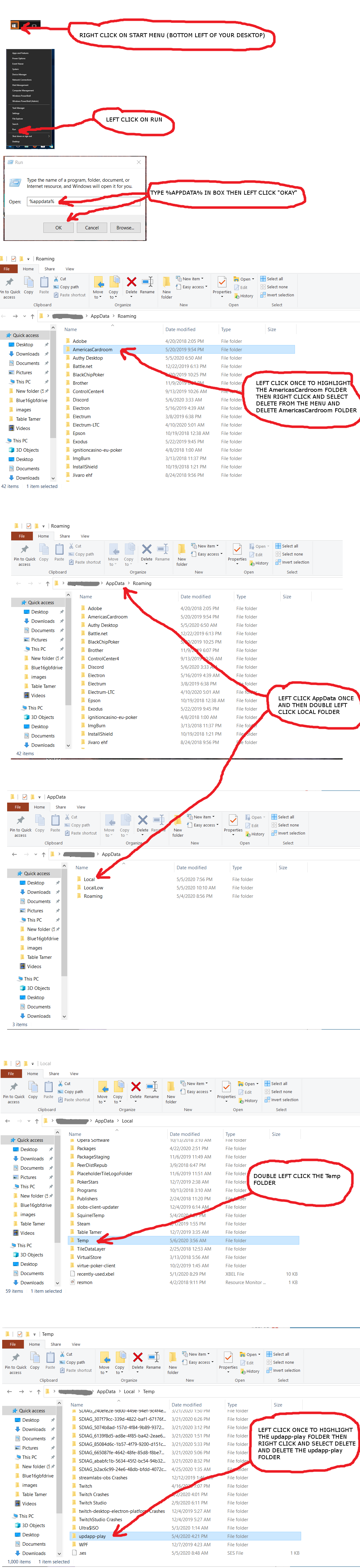Open the Open dropdown in Temp window ribbon
This screenshot has width=360, height=1568.
coord(250,1354)
